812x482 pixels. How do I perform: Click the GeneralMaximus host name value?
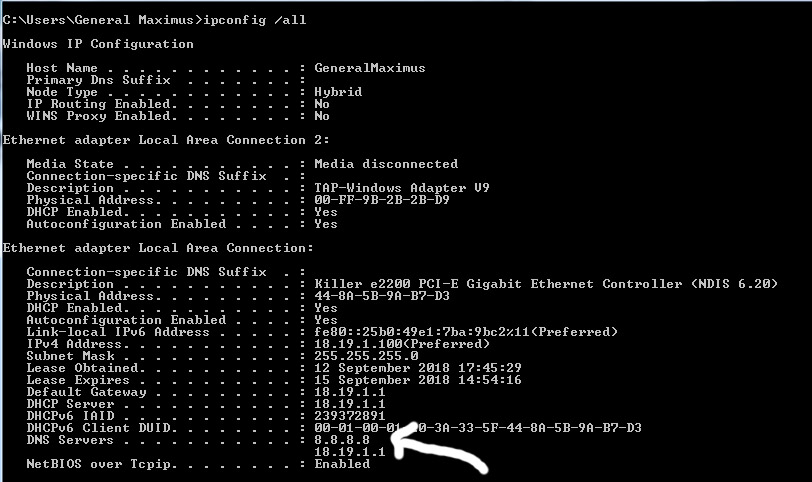[370, 68]
